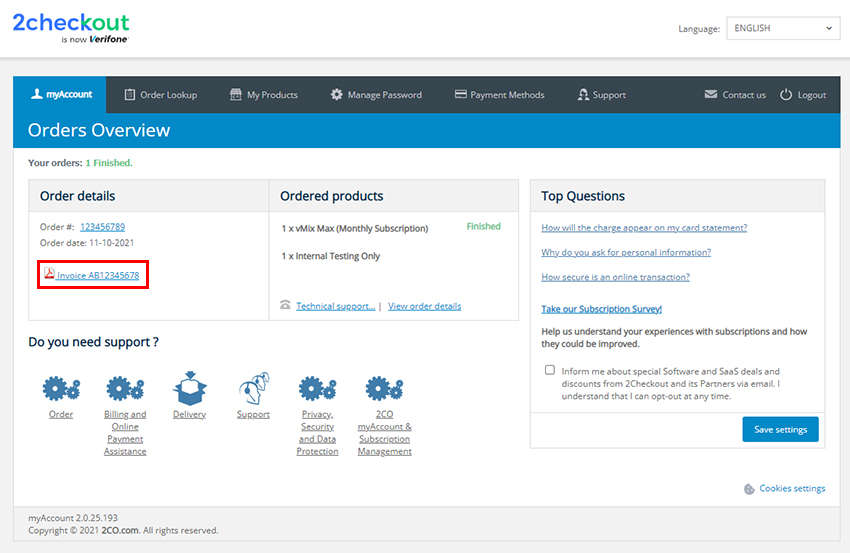Go to My Products tab
The width and height of the screenshot is (850, 553).
(x=264, y=95)
